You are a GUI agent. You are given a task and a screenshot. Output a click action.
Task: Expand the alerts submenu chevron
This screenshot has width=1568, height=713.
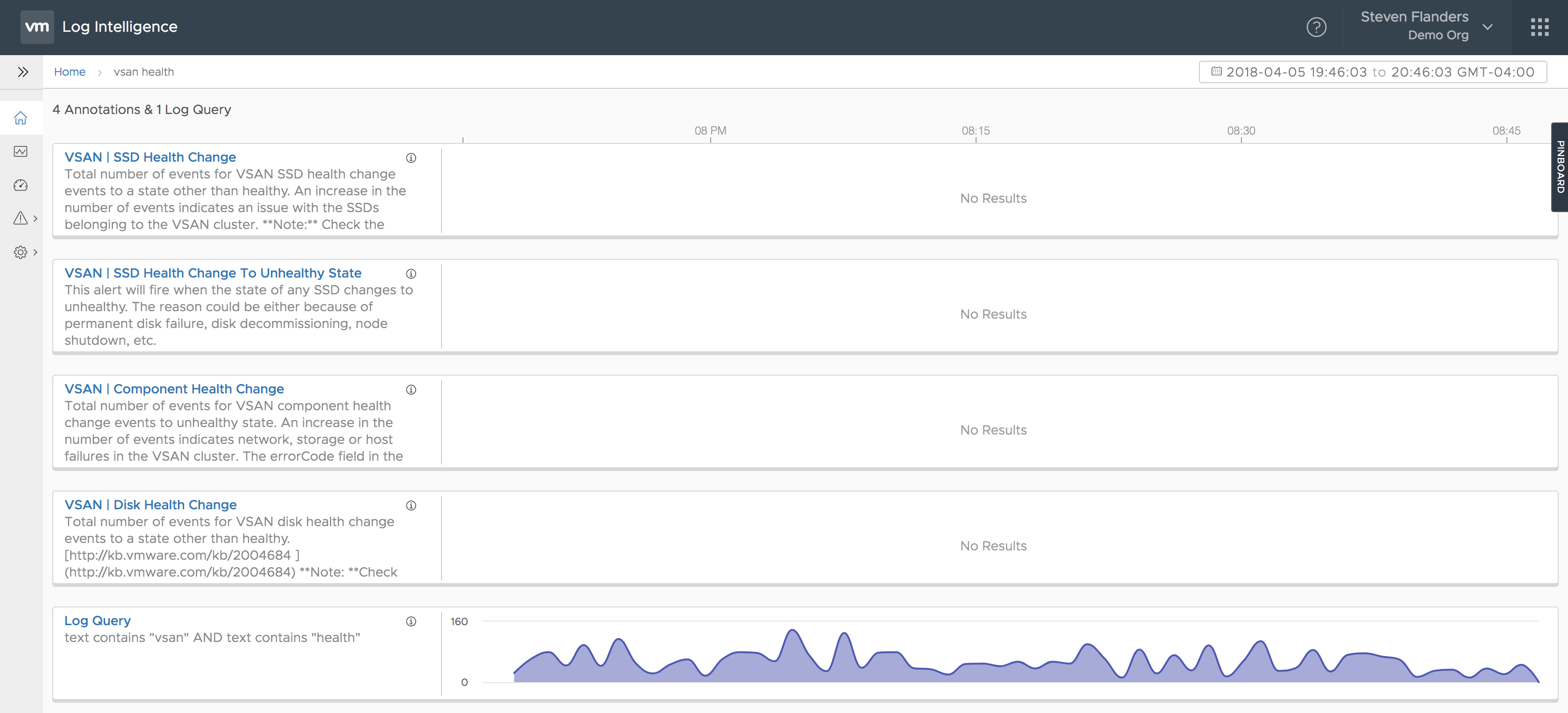pyautogui.click(x=36, y=219)
